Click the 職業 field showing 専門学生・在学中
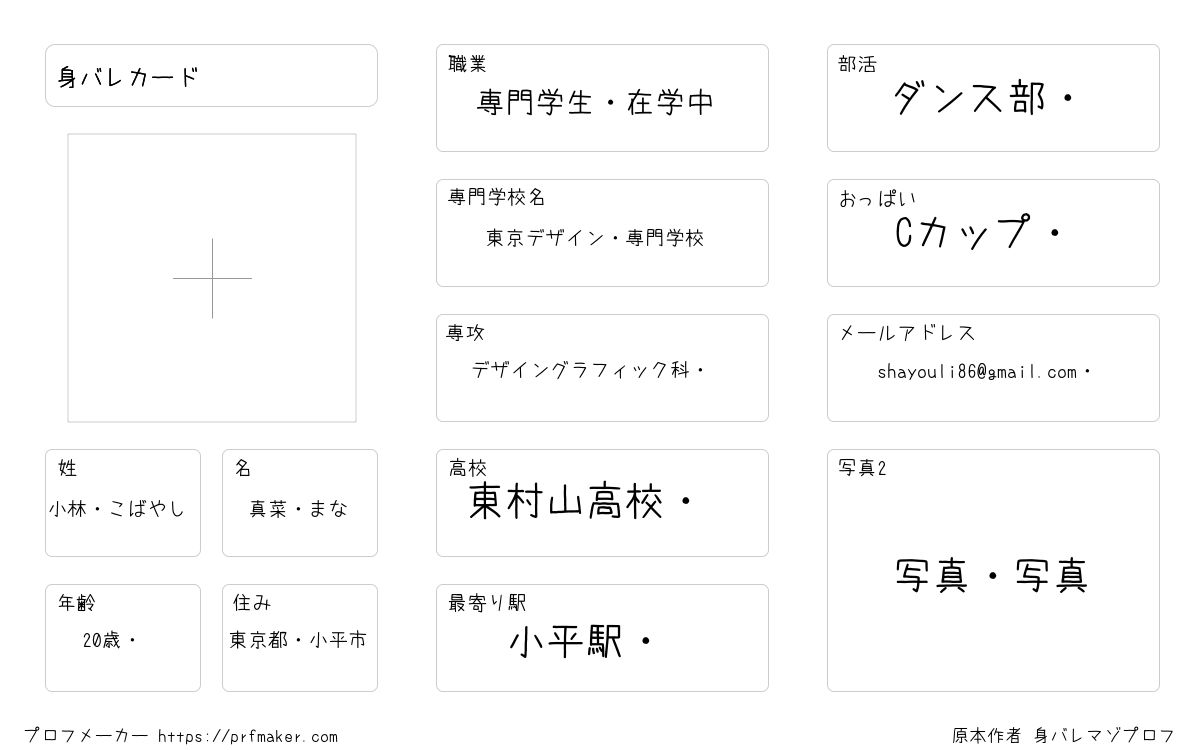This screenshot has width=1200, height=750. pyautogui.click(x=602, y=98)
